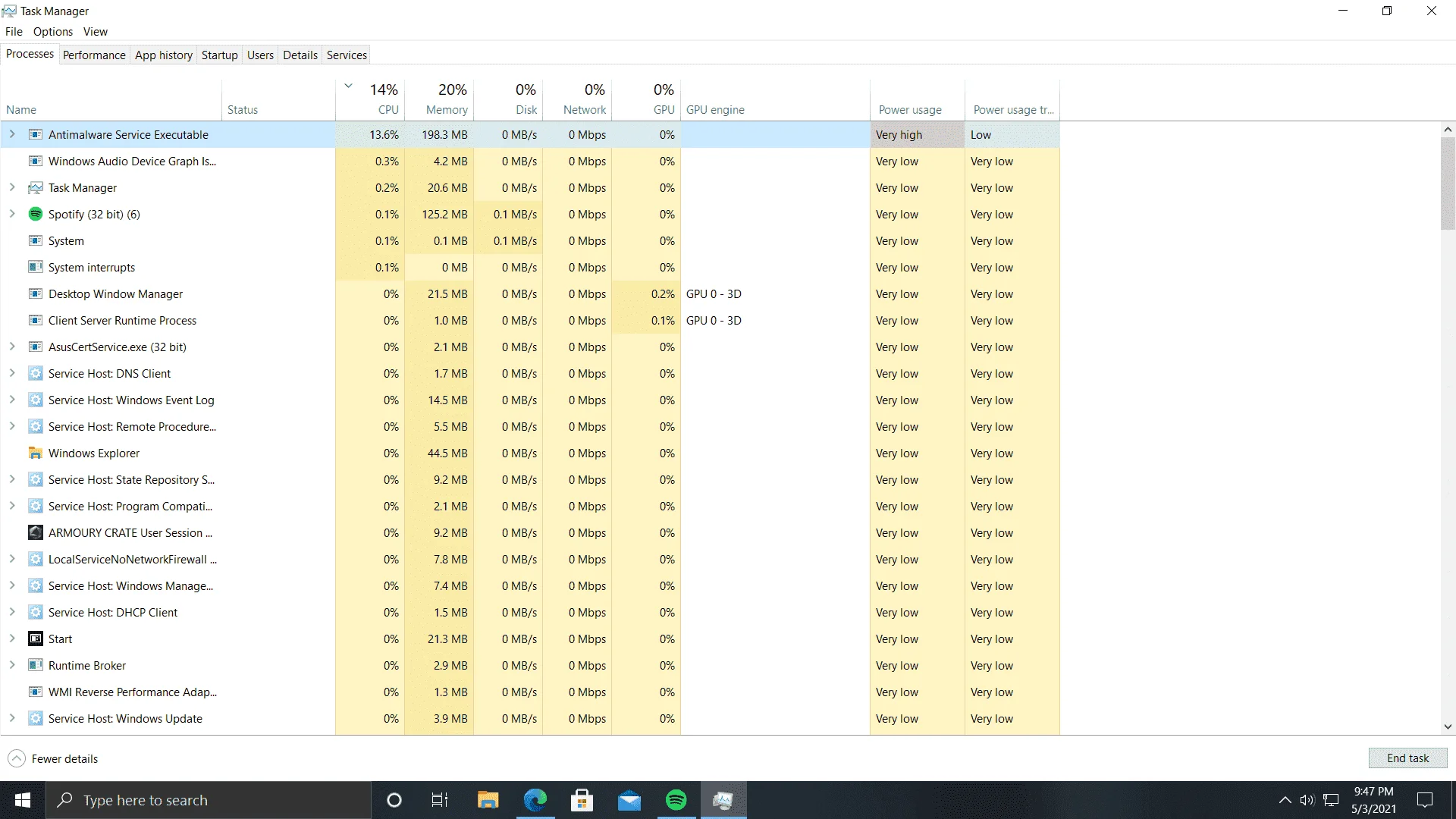Collapse view with Fewer details
1456x819 pixels.
(x=53, y=759)
